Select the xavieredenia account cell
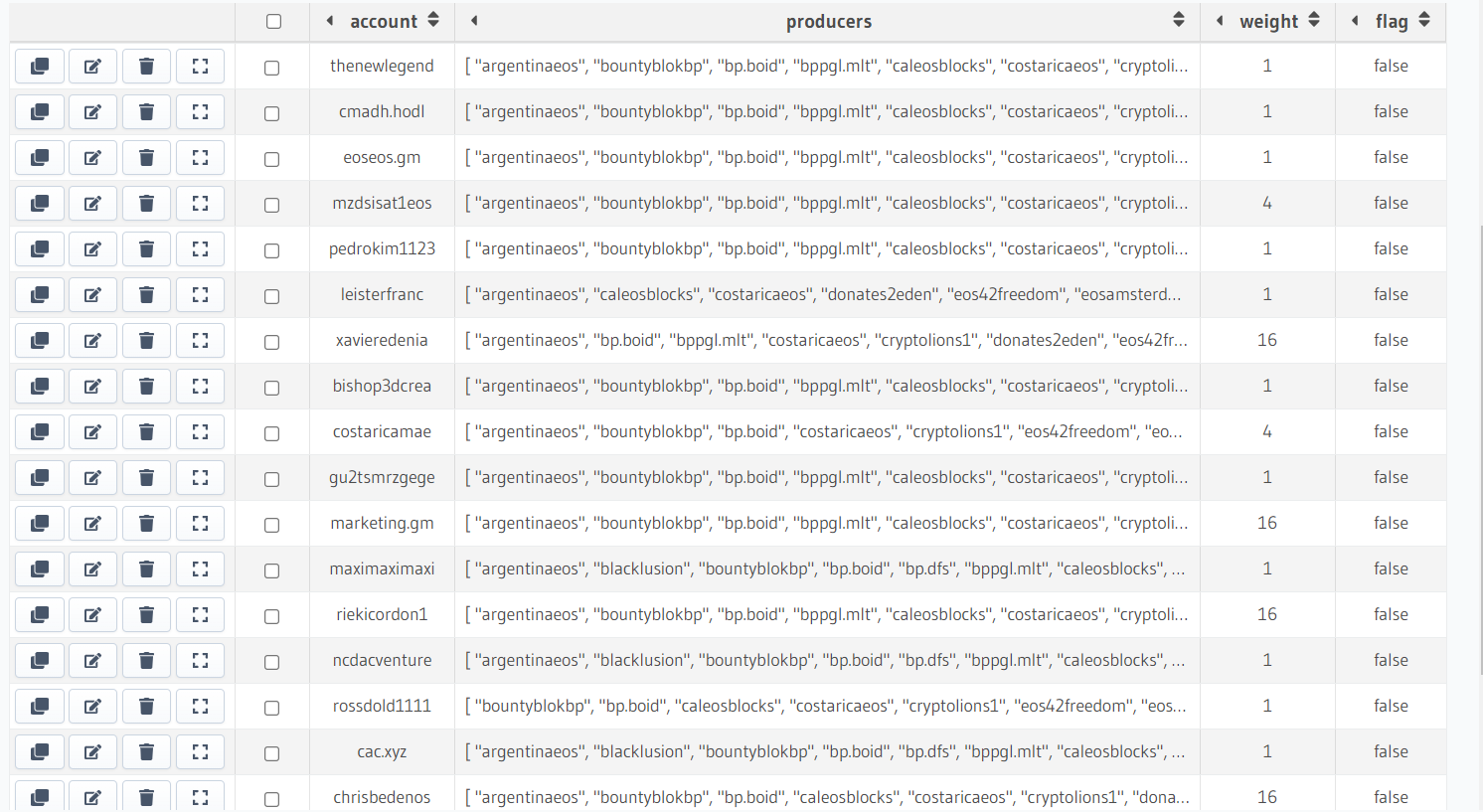 pos(383,341)
